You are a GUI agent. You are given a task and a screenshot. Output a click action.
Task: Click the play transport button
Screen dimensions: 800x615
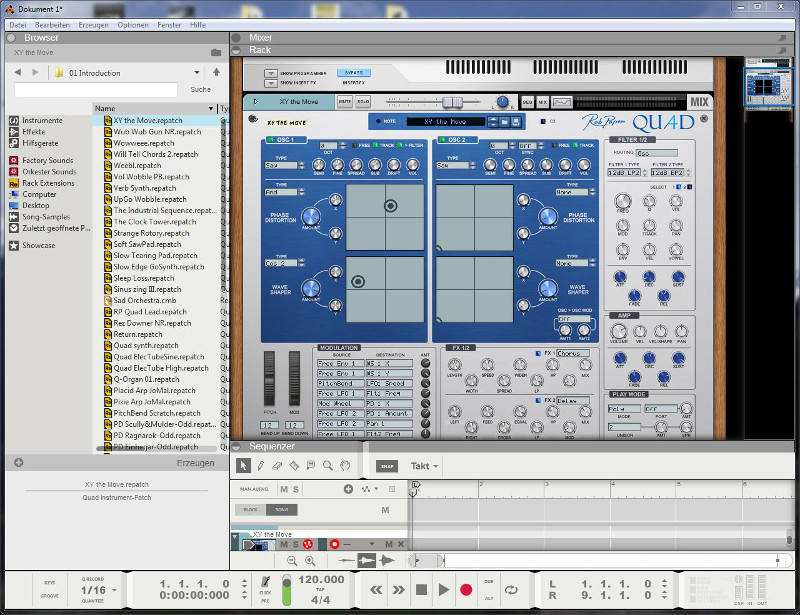[444, 590]
